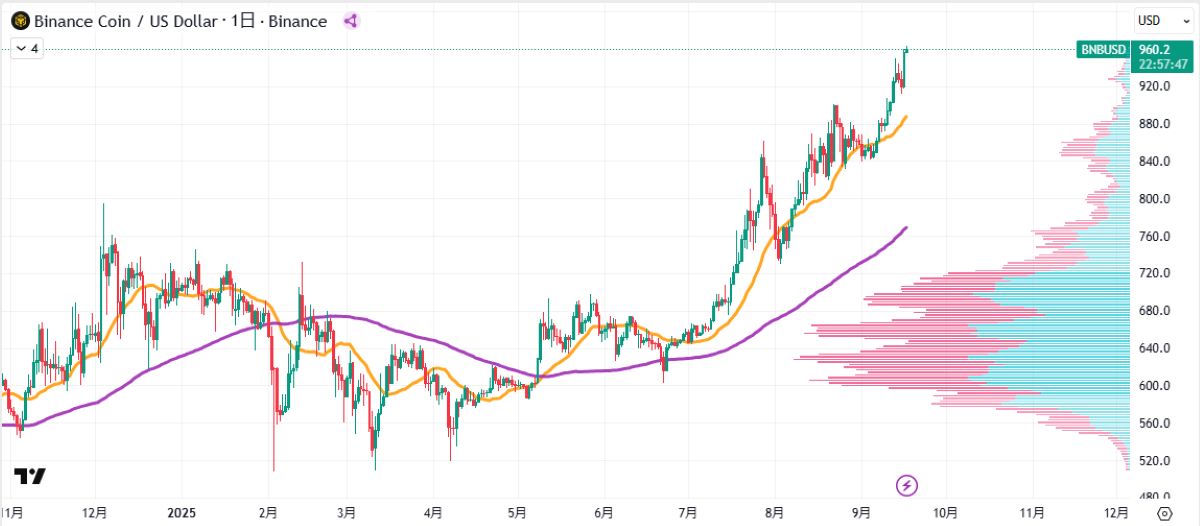Click the 600.0 level on price scale
Viewport: 1200px width, 526px height.
pos(1155,386)
